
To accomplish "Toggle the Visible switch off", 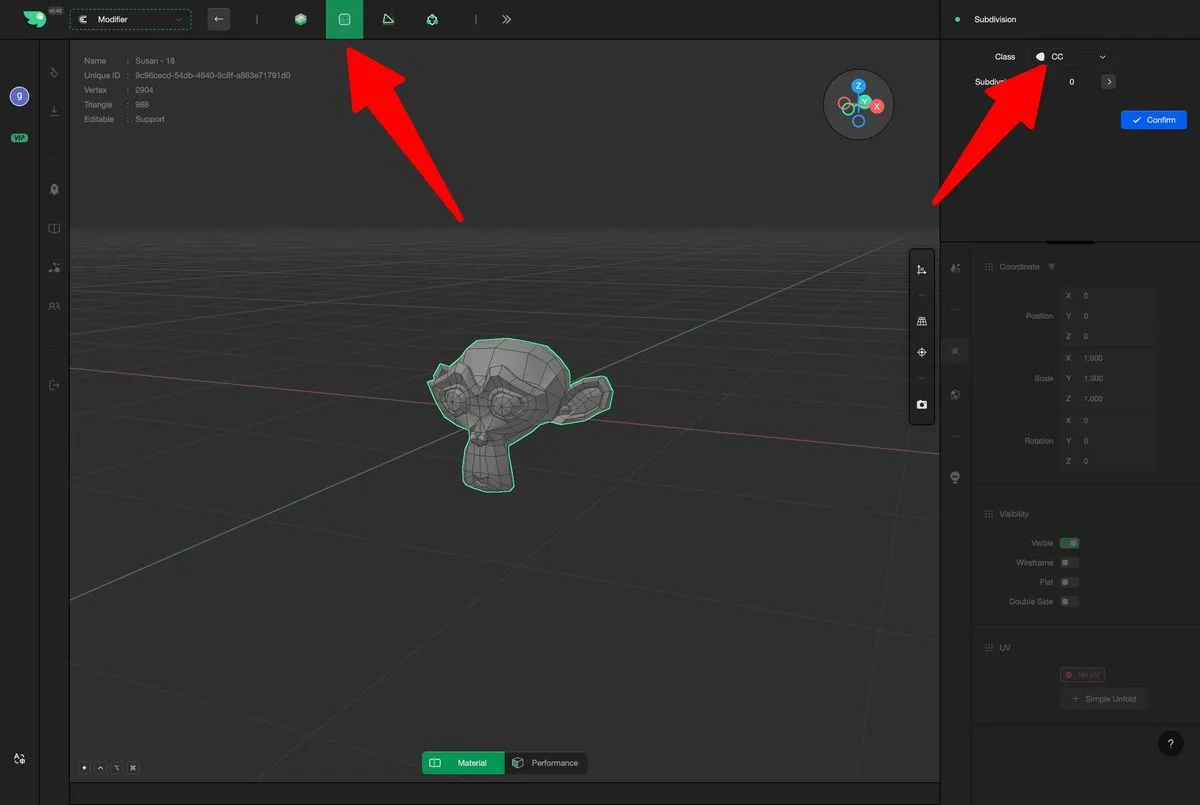I will click(1069, 543).
